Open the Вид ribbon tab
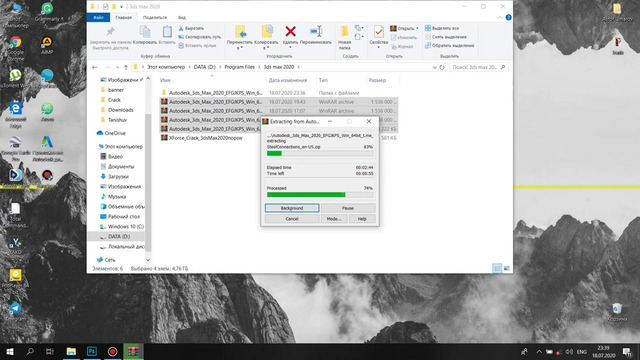The image size is (640, 360). (182, 18)
